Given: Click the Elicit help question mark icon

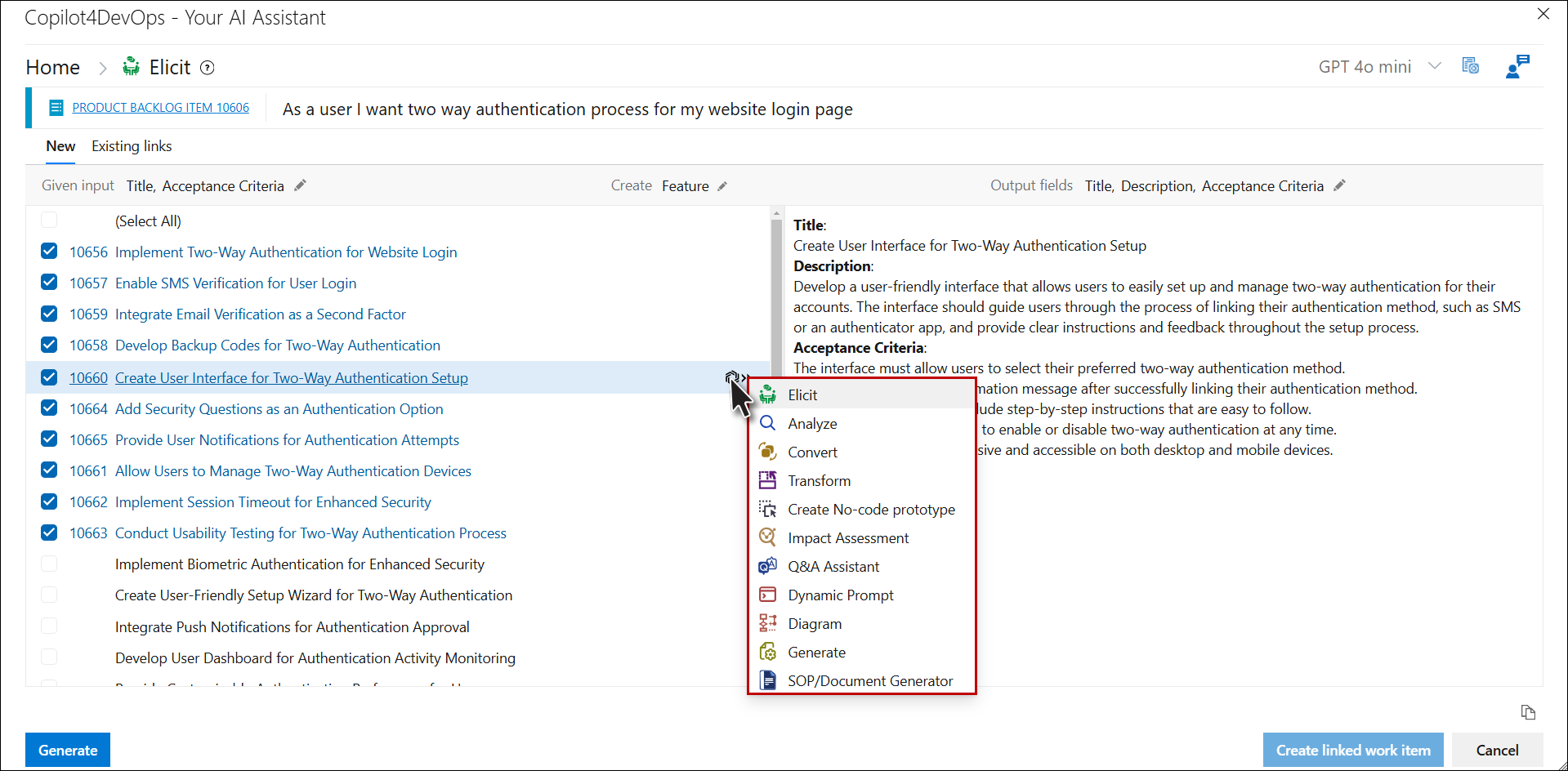Looking at the screenshot, I should (208, 68).
